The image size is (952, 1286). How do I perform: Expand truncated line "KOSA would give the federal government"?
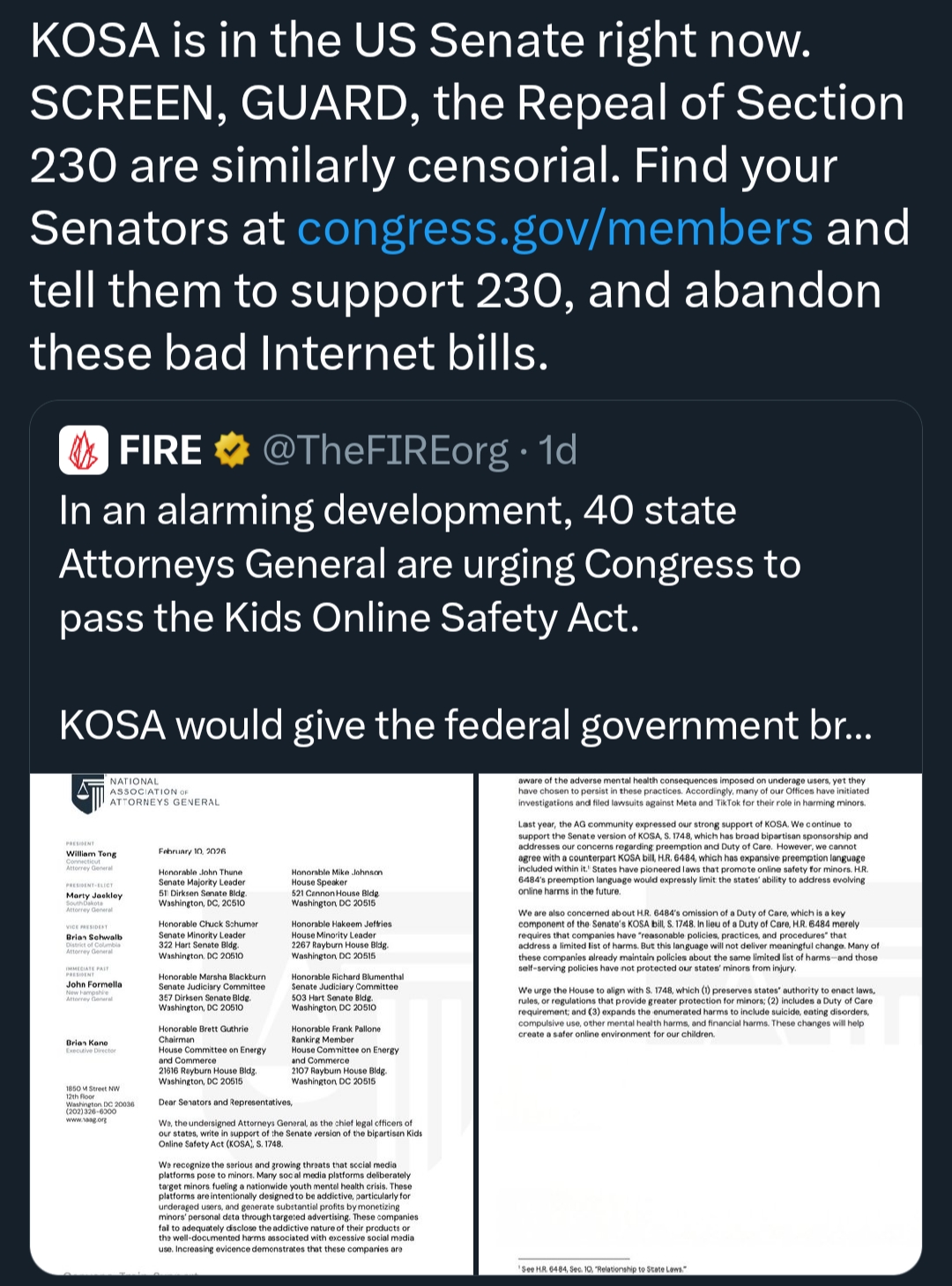click(465, 725)
